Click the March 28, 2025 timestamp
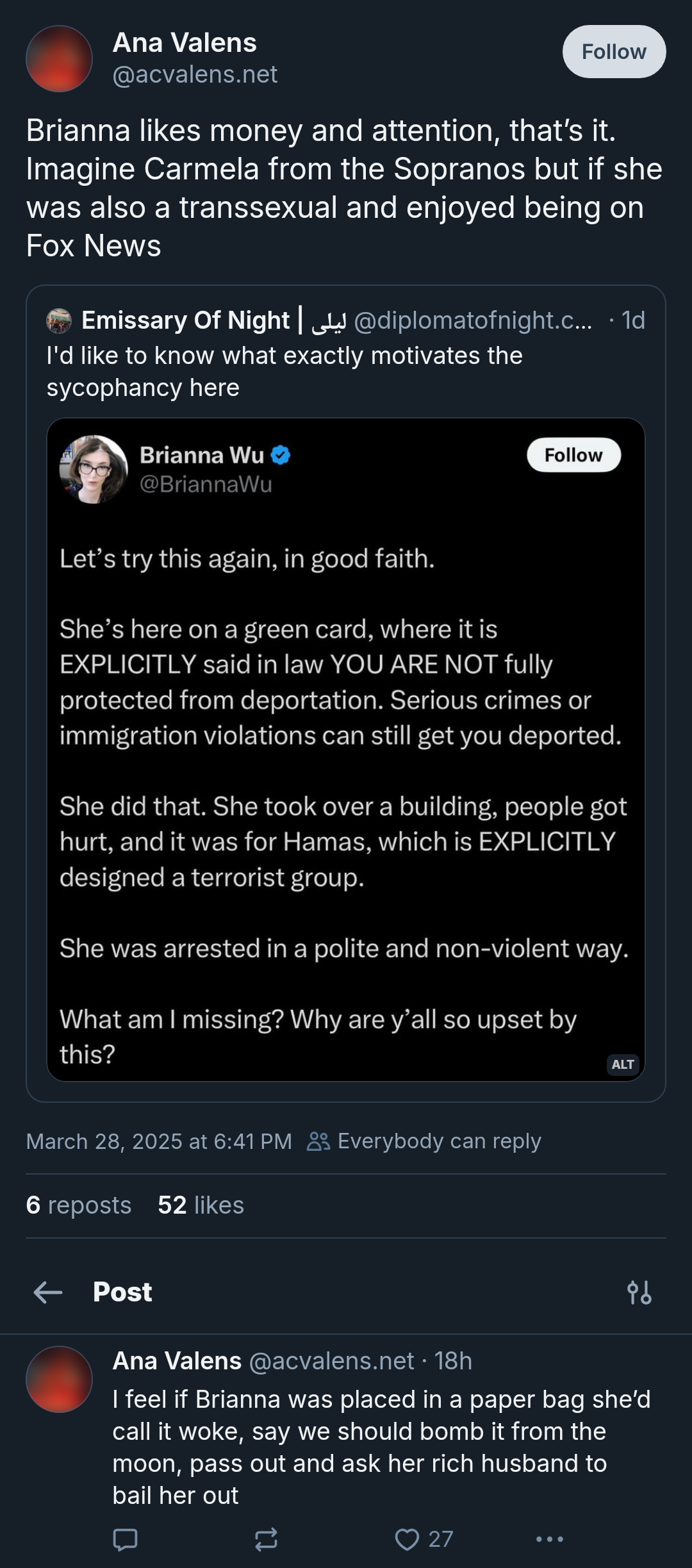The width and height of the screenshot is (692, 1568). click(159, 1141)
